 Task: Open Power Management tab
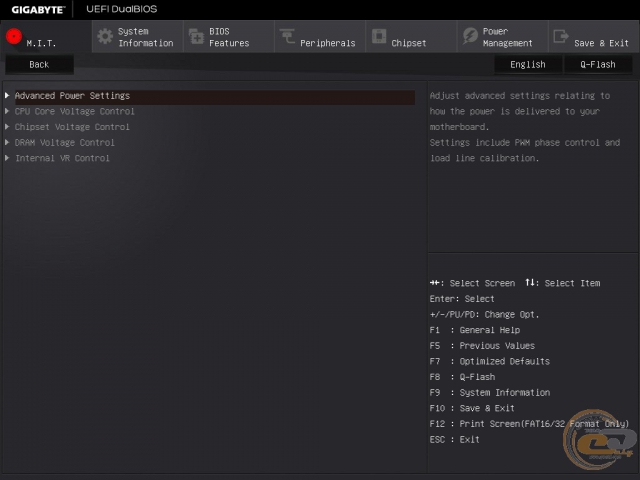click(502, 37)
